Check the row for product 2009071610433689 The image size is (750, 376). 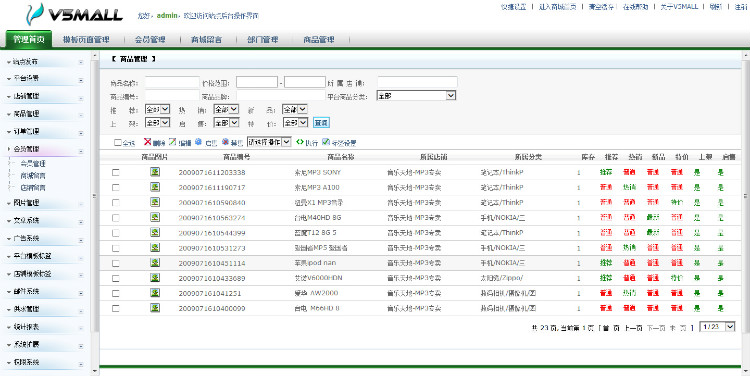coord(116,278)
